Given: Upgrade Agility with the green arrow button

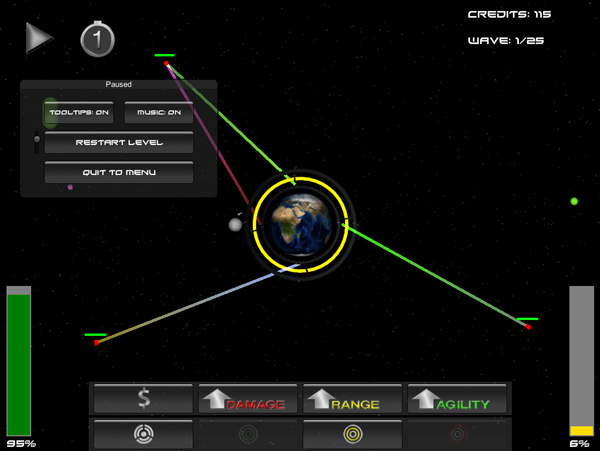Looking at the screenshot, I should (457, 399).
